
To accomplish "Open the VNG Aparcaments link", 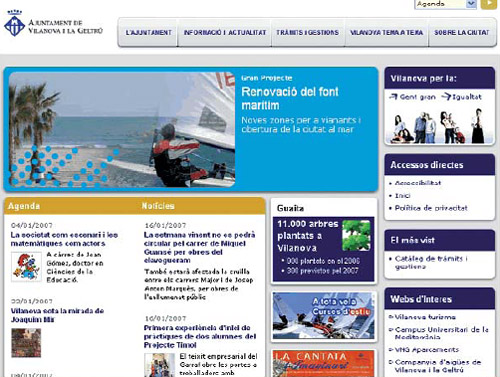I will click(x=427, y=350).
